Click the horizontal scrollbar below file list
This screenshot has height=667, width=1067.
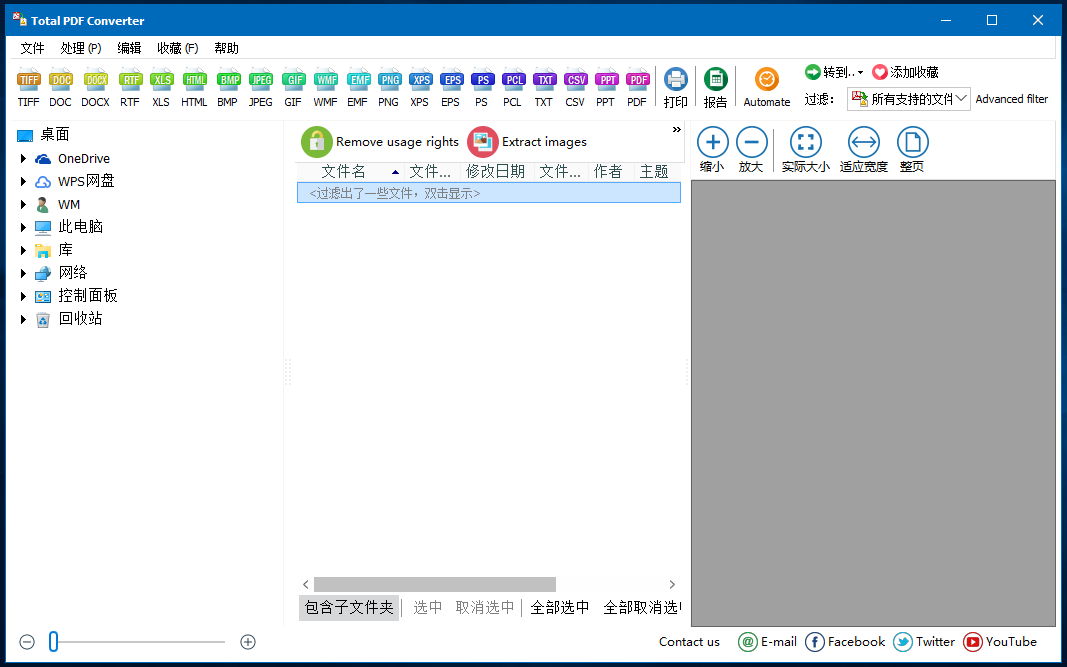coord(435,584)
